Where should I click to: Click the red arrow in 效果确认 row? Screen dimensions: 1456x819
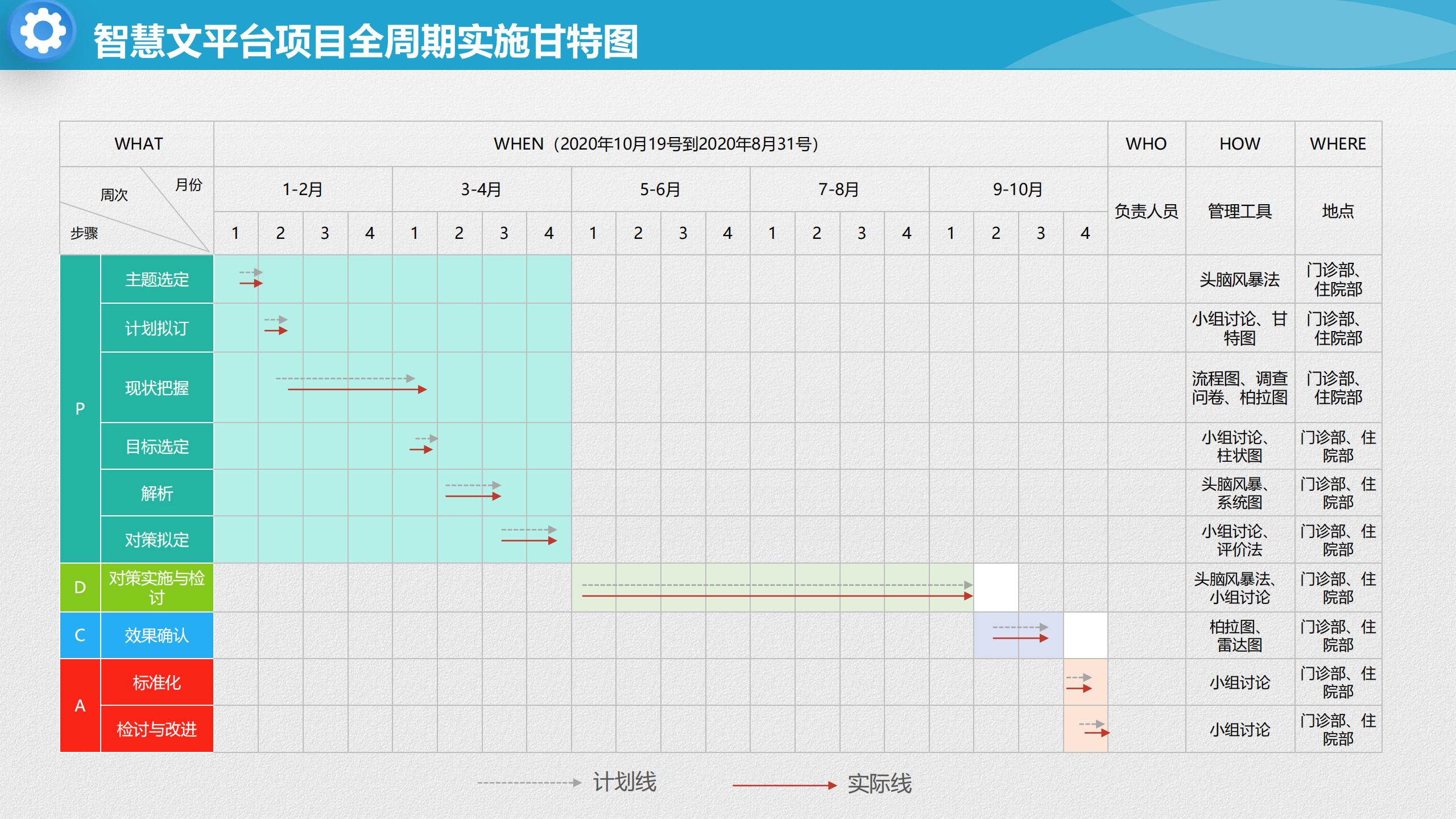(x=1020, y=638)
